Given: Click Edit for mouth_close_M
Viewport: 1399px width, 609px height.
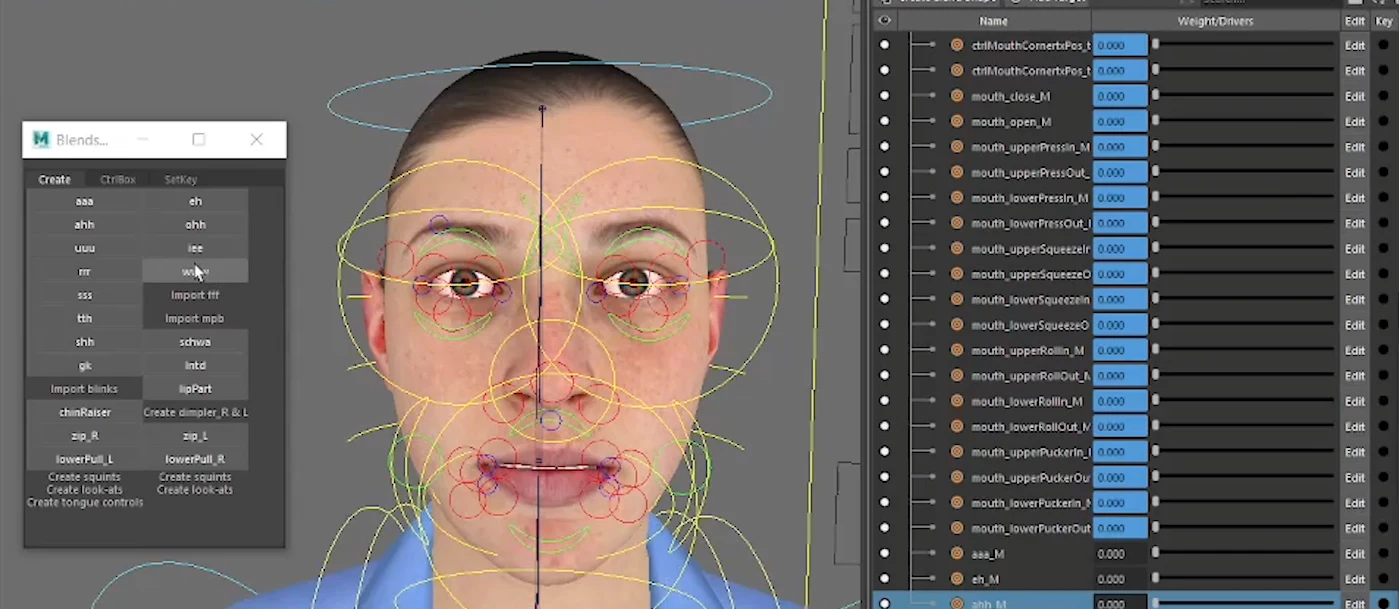Looking at the screenshot, I should [x=1354, y=96].
